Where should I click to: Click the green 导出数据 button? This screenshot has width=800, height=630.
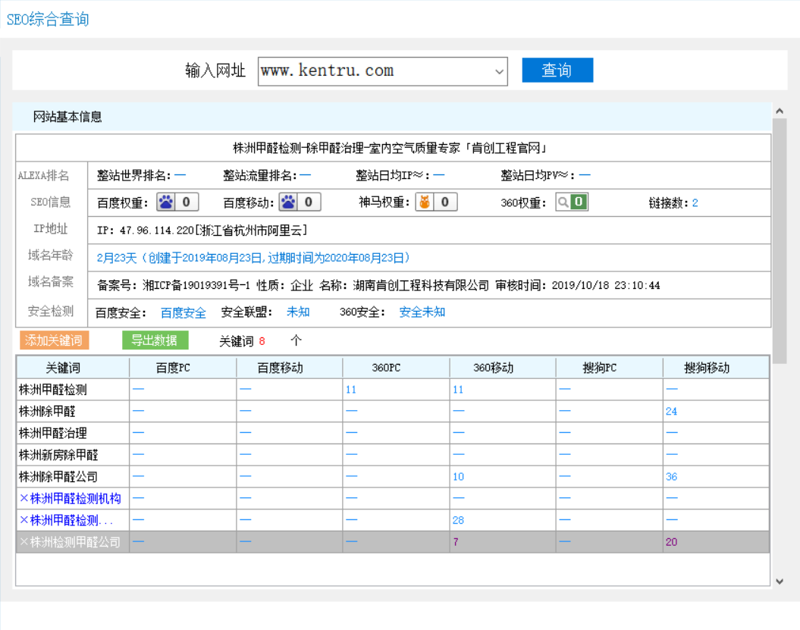(155, 340)
